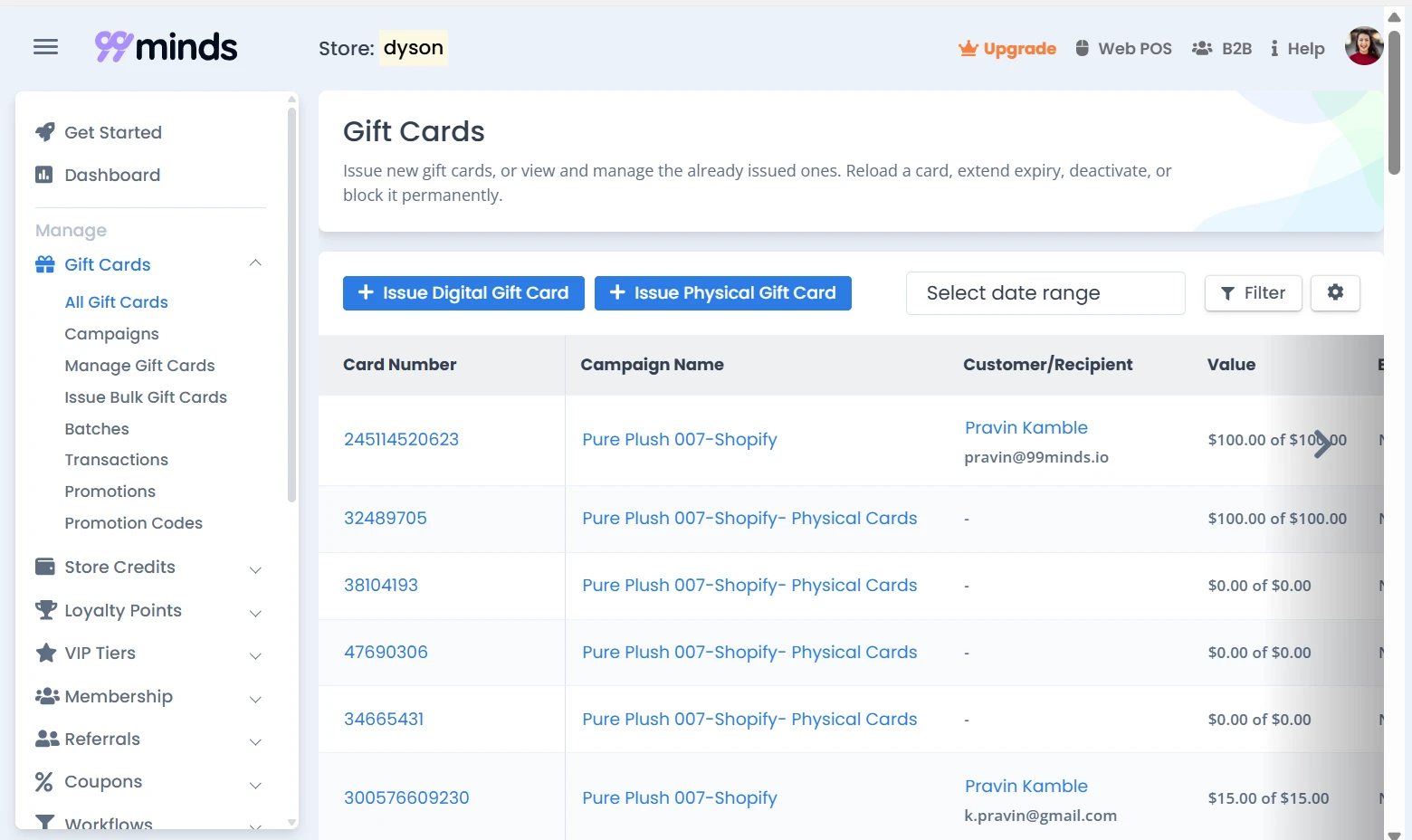Screen dimensions: 1412x840
Task: Open Promotions submenu item
Action: tap(110, 492)
